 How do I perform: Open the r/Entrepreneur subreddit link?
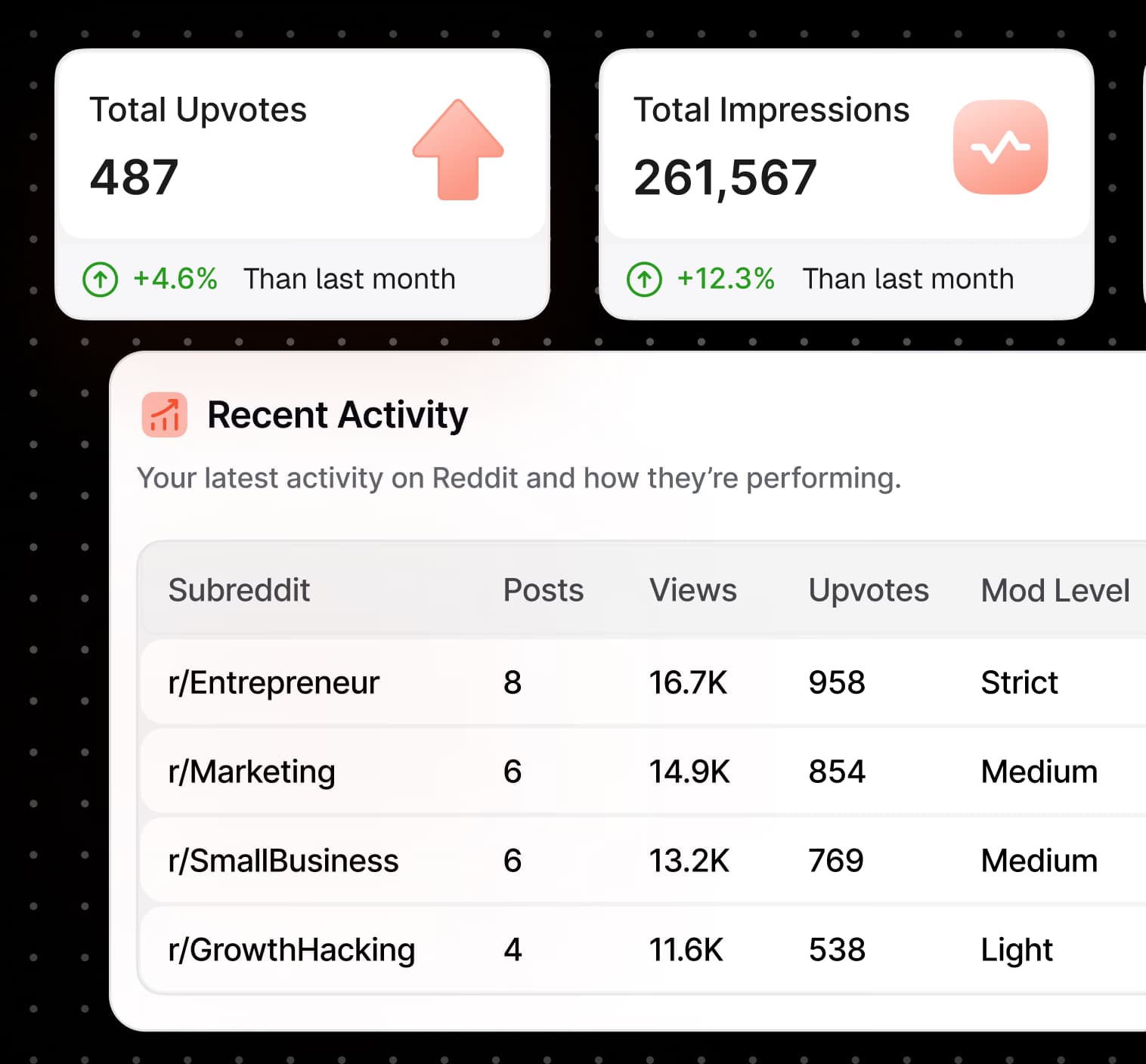274,682
